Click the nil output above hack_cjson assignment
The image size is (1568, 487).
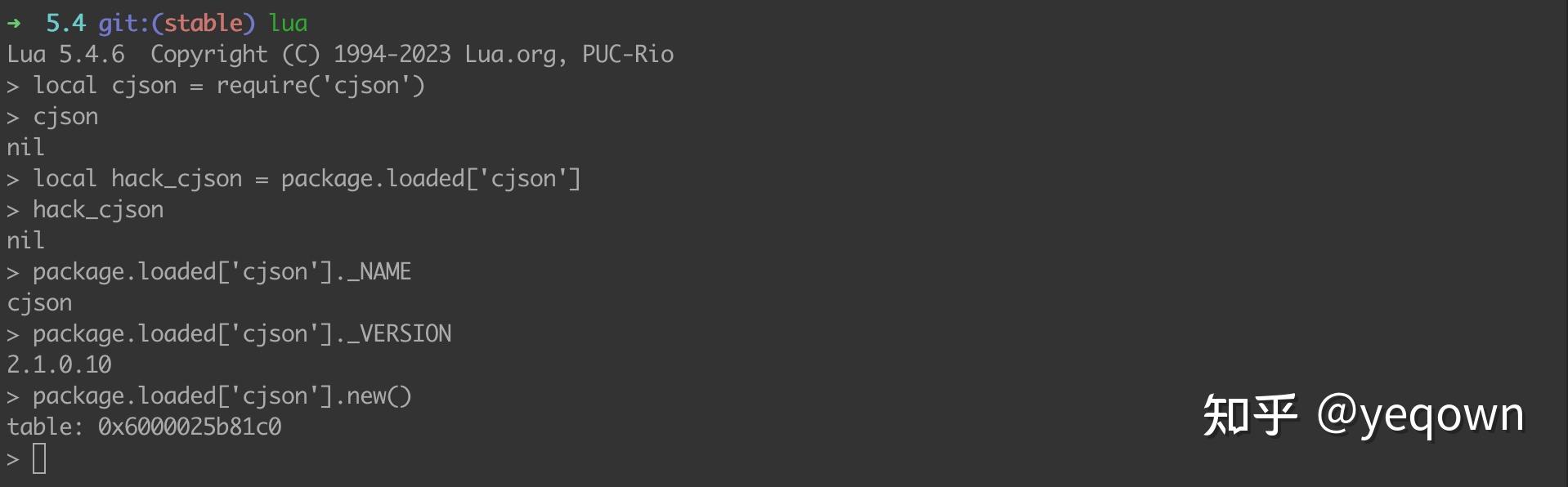25,148
